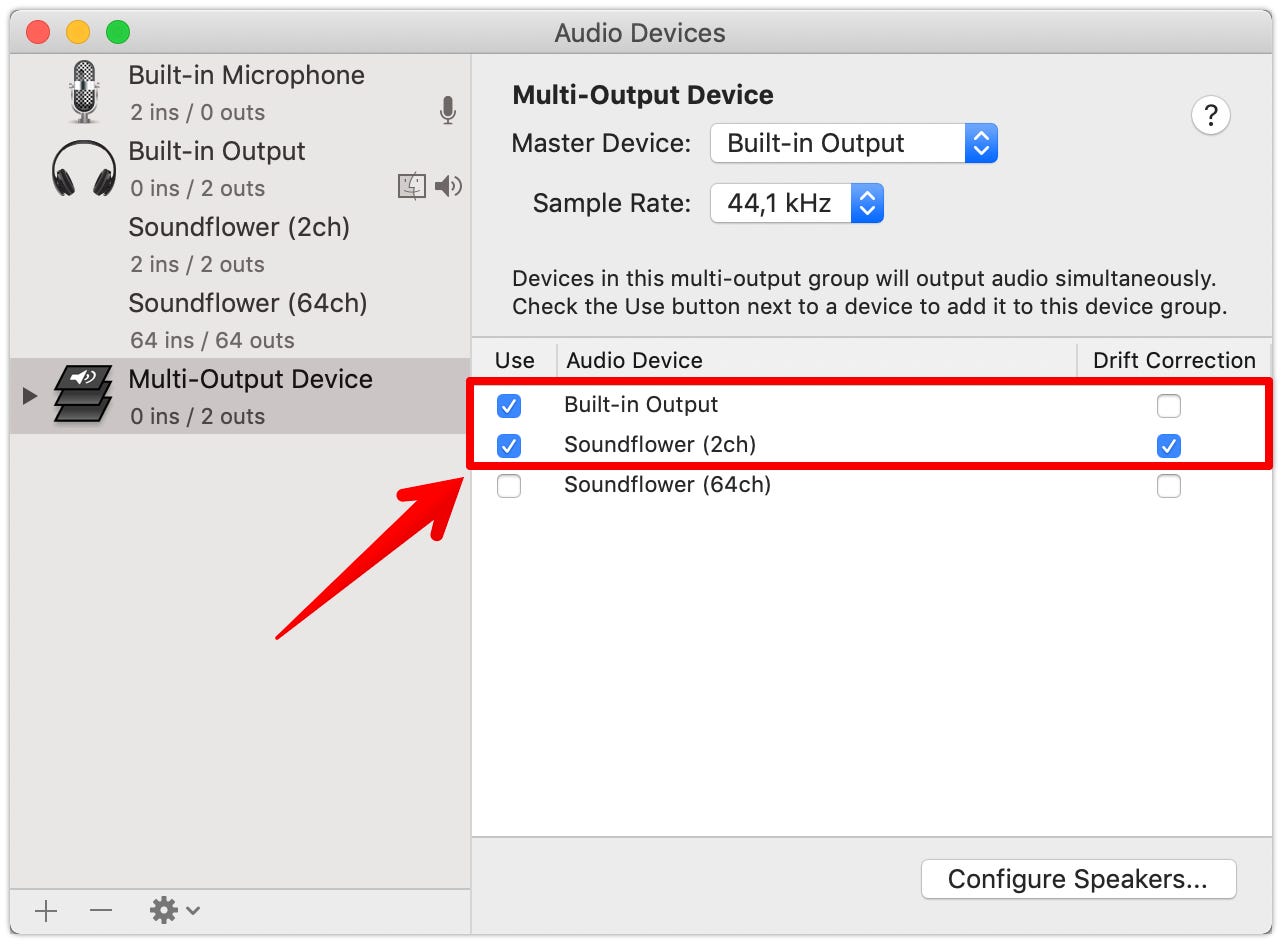Zoom the Audio Devices window

tap(118, 32)
